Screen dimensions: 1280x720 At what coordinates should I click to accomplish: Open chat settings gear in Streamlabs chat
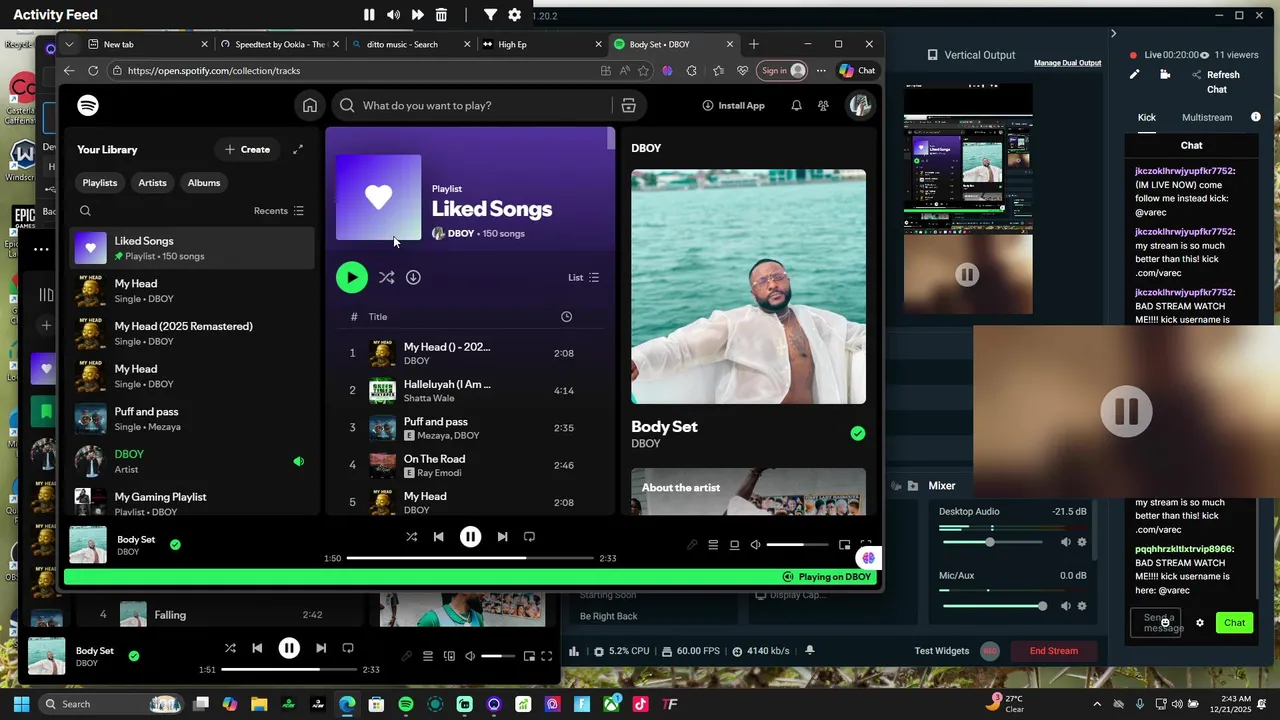tap(1200, 623)
